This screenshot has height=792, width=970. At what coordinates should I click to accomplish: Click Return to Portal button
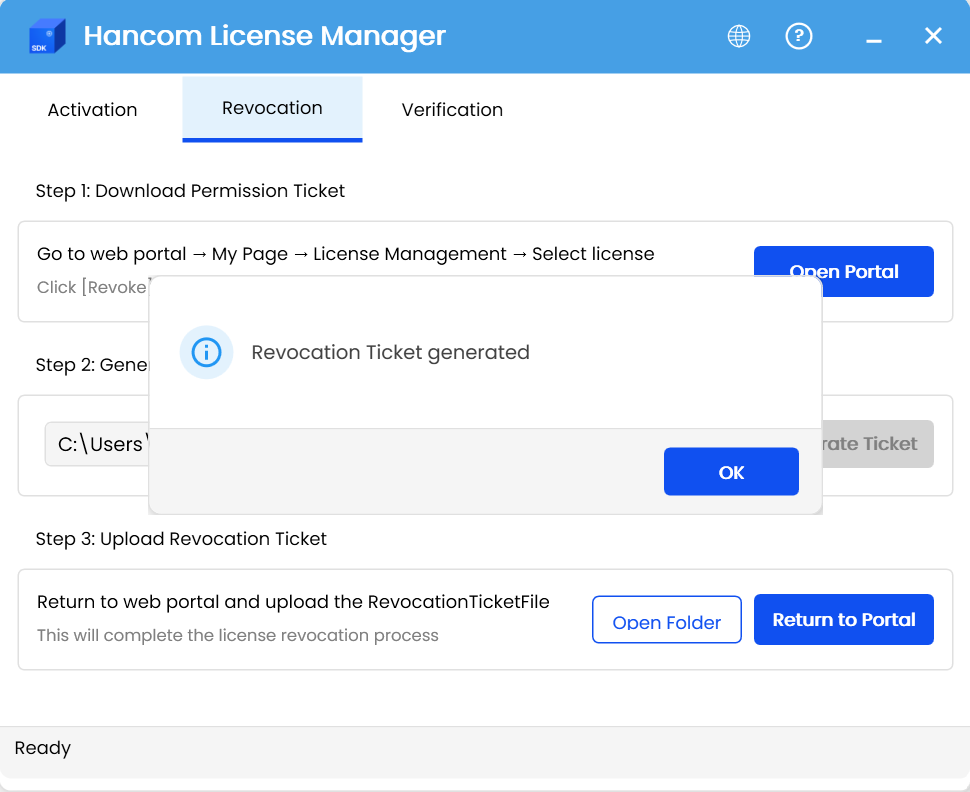click(x=843, y=619)
